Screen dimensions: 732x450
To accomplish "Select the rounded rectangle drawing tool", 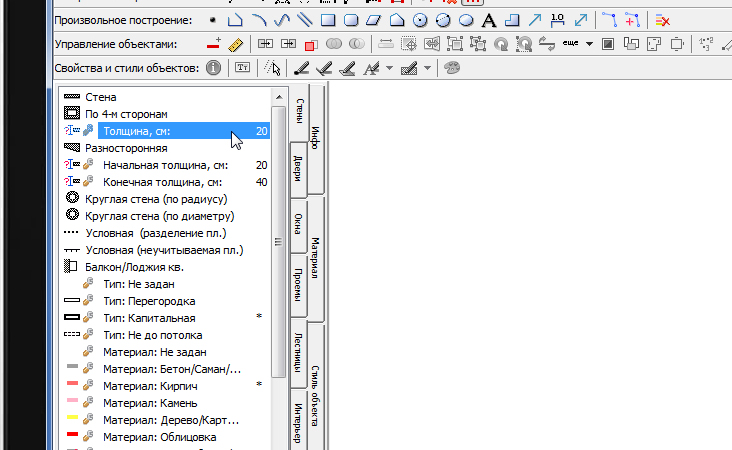I will point(351,20).
